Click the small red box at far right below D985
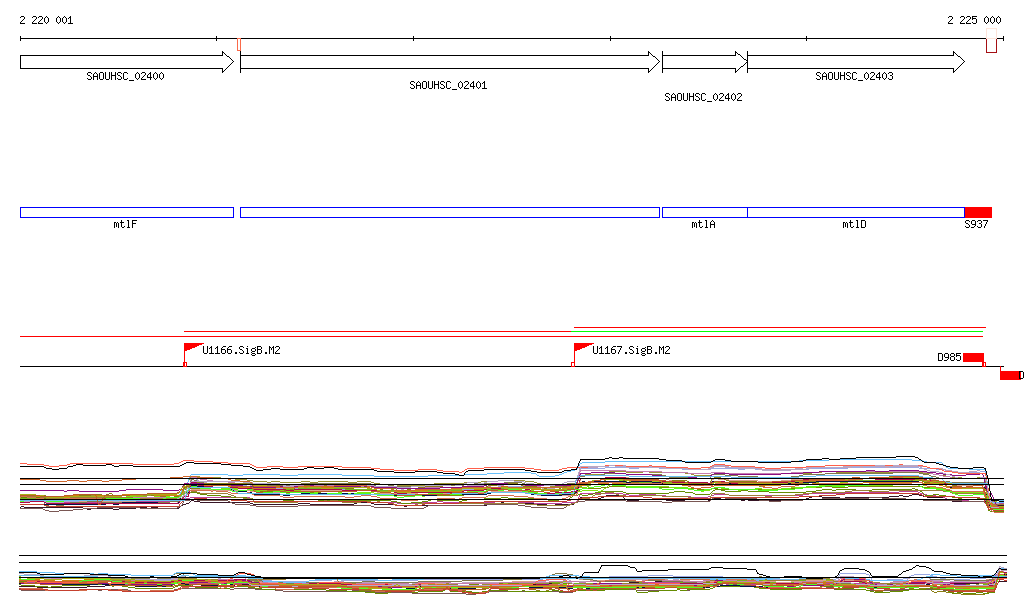 click(x=1011, y=375)
